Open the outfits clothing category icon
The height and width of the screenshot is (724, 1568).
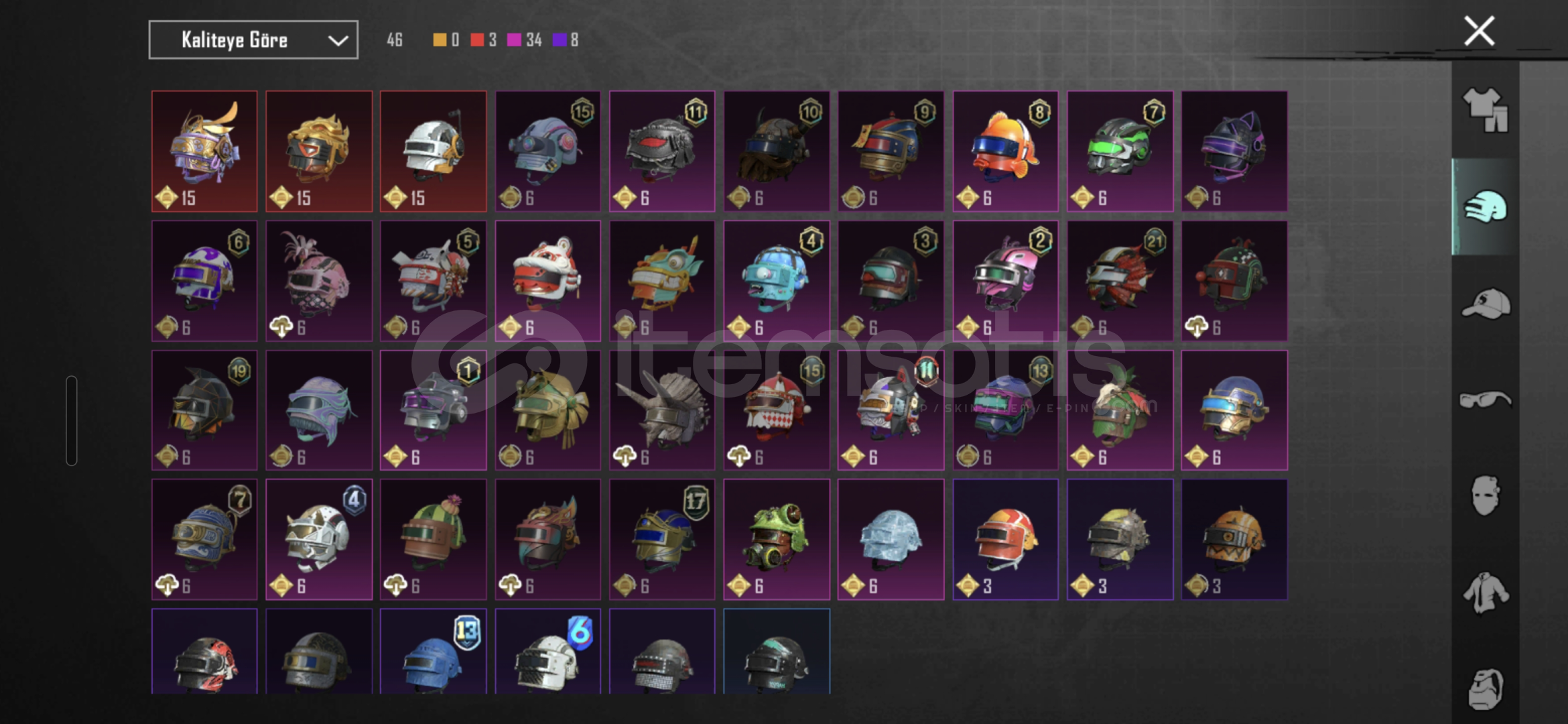click(1485, 109)
